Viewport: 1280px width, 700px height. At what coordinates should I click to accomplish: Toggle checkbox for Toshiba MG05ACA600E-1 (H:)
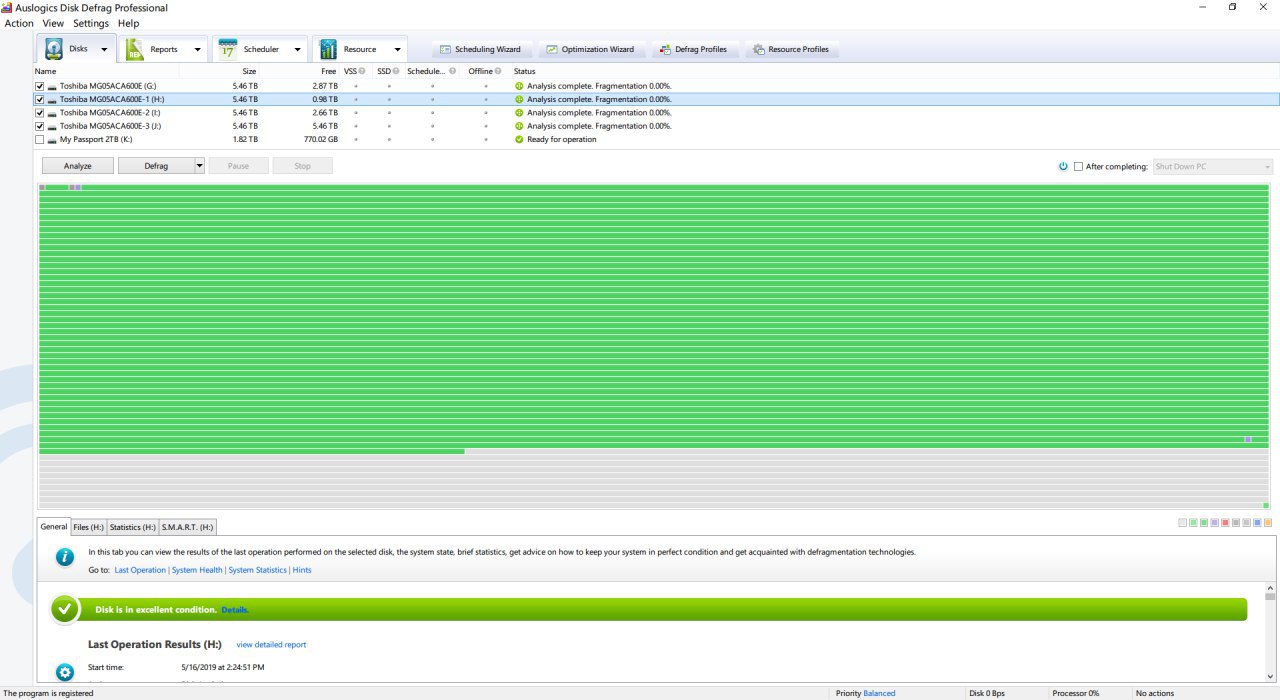pos(40,99)
